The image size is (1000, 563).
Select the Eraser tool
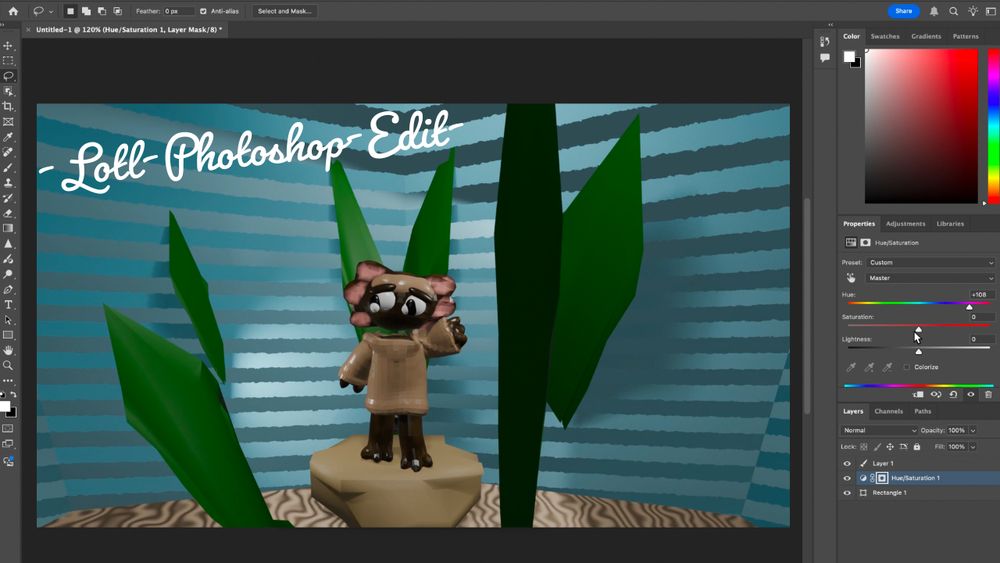8,214
